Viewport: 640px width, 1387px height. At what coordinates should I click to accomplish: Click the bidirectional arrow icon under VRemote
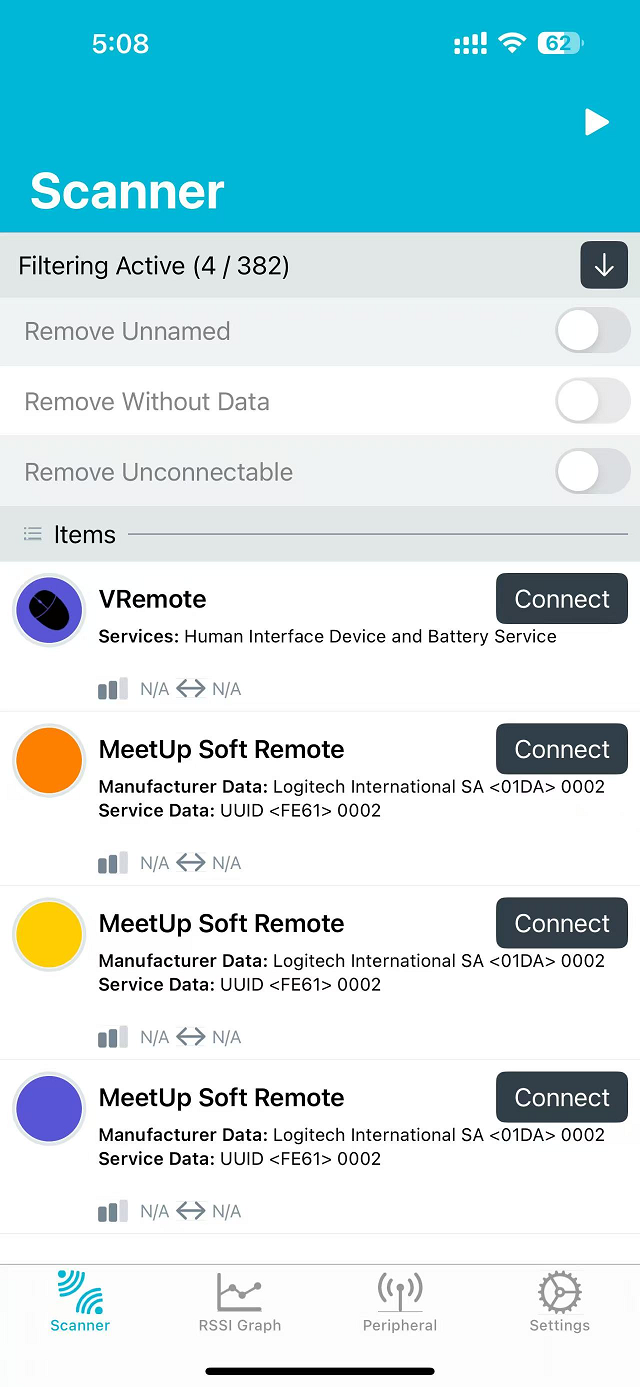191,689
